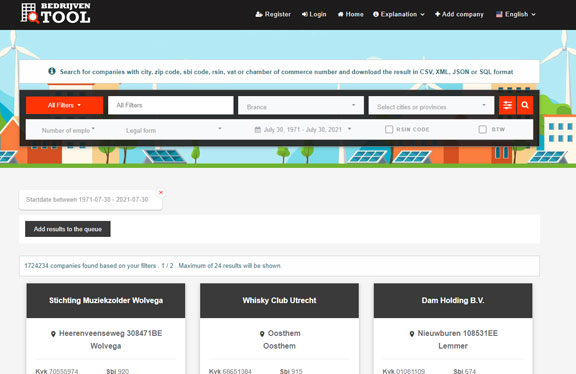Open the advanced filter sliders icon

(x=508, y=105)
